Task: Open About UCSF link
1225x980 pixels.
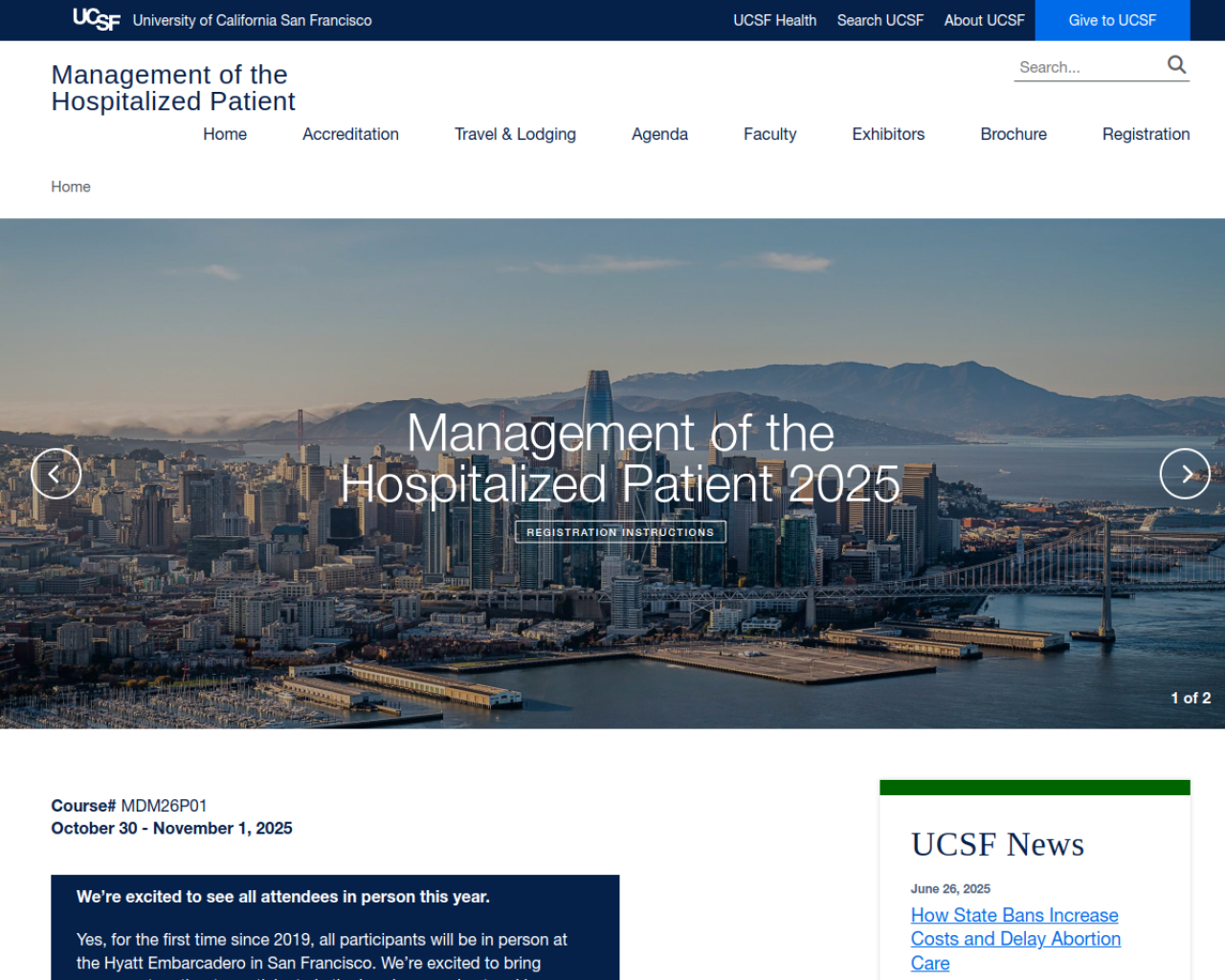Action: [x=984, y=20]
